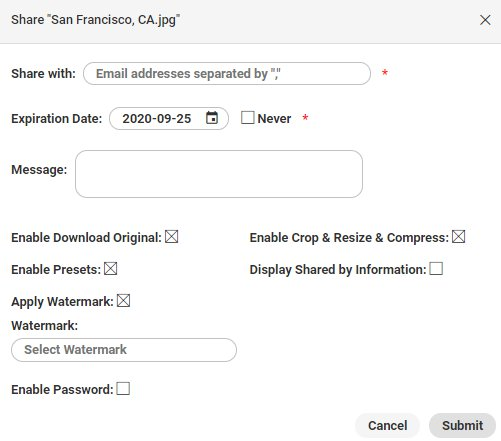Click the expiration date 2020-09-25 field
This screenshot has width=501, height=441.
click(x=169, y=118)
